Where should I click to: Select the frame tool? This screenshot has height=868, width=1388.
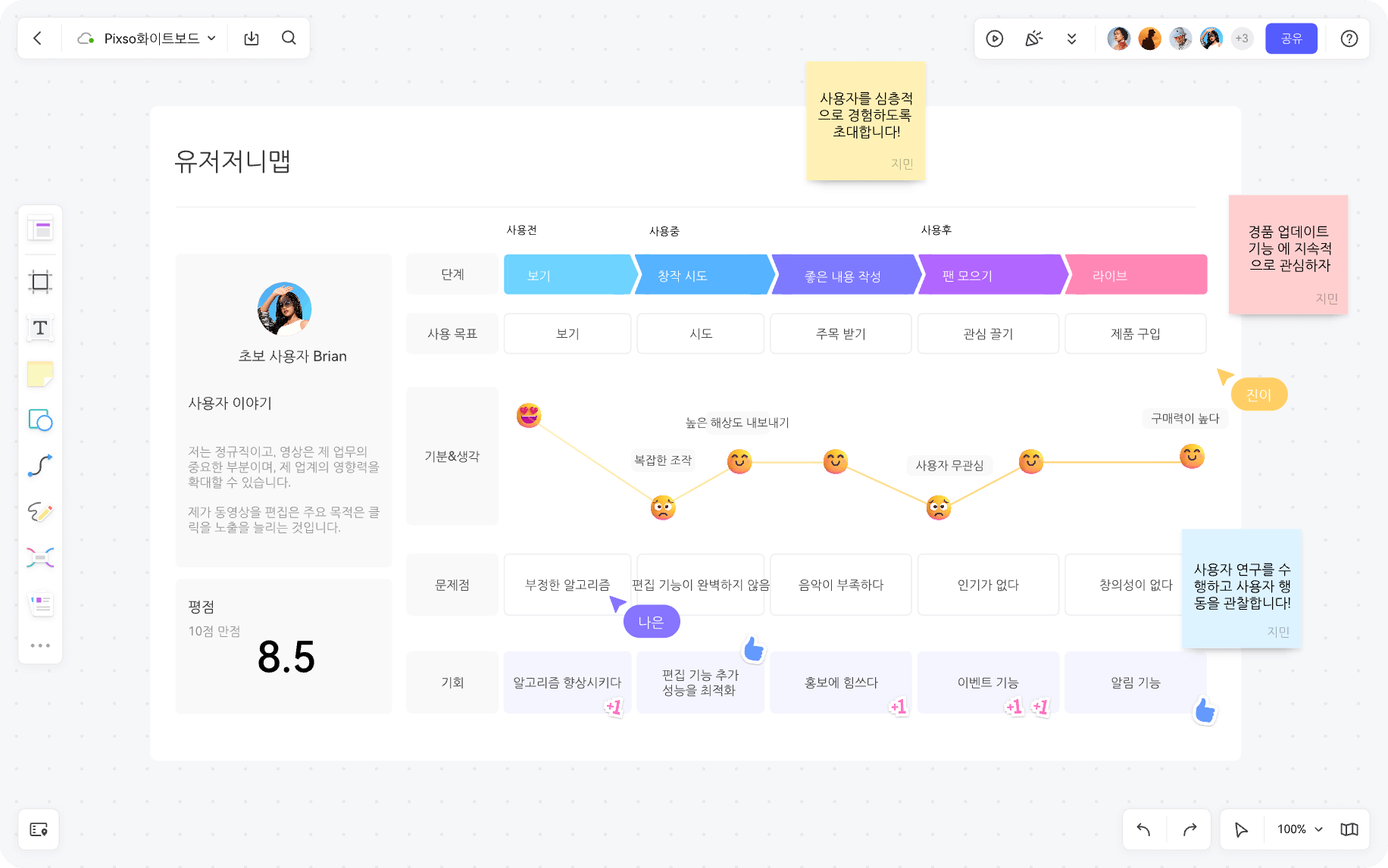[x=40, y=282]
